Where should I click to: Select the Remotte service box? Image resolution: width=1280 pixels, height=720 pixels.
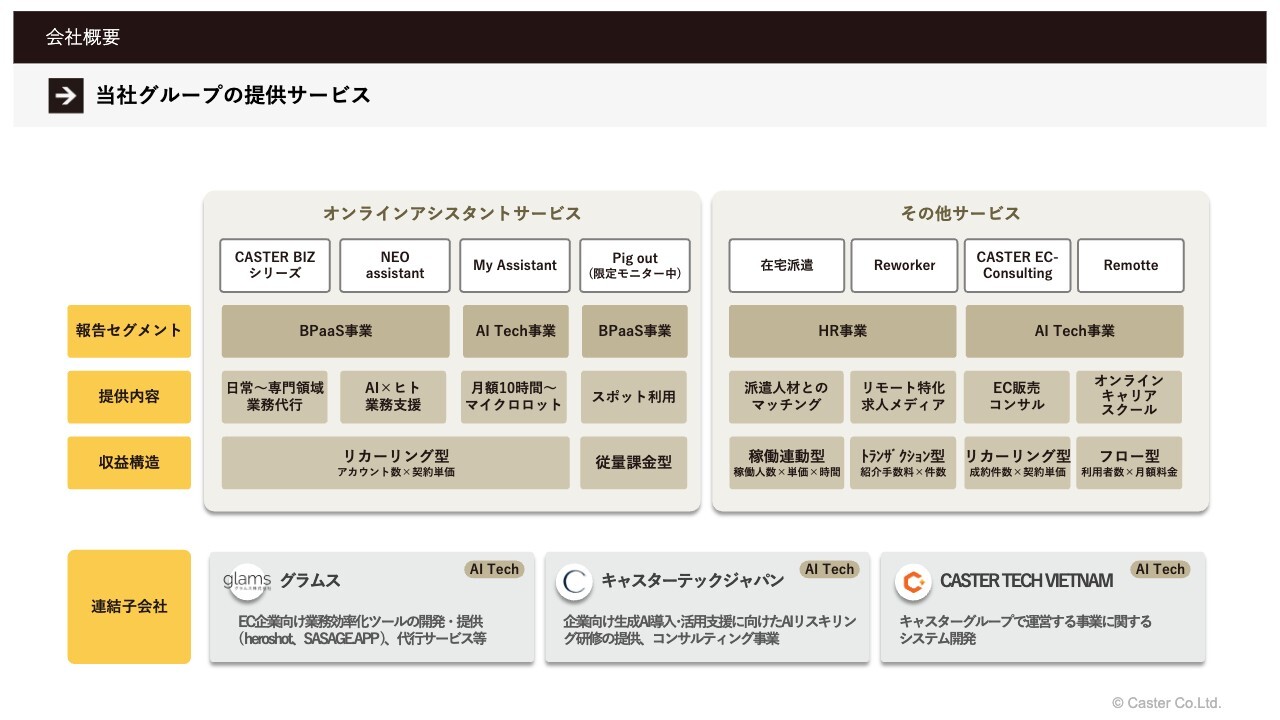[1131, 265]
